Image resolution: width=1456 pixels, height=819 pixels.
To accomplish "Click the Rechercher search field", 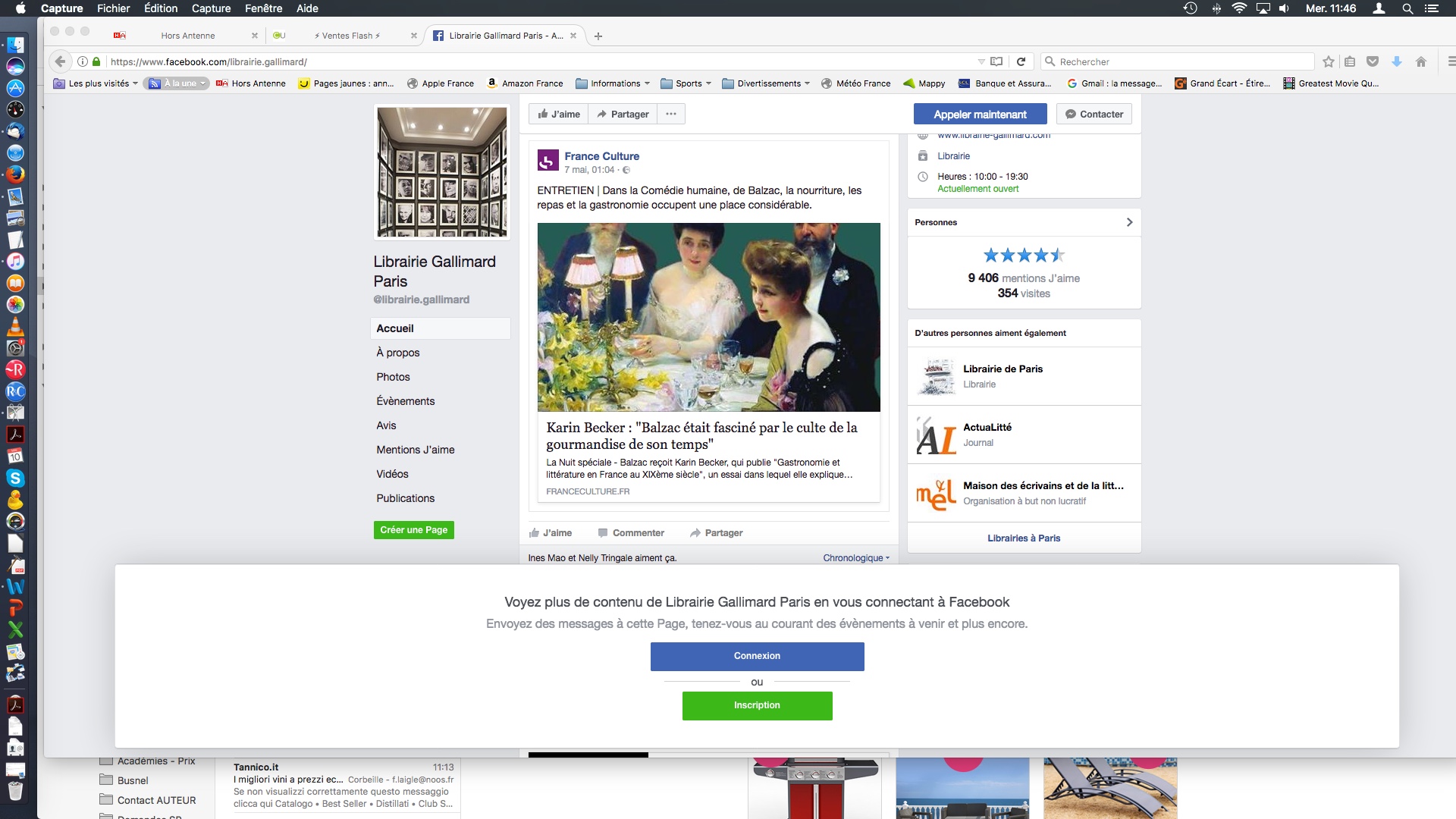I will point(1178,61).
